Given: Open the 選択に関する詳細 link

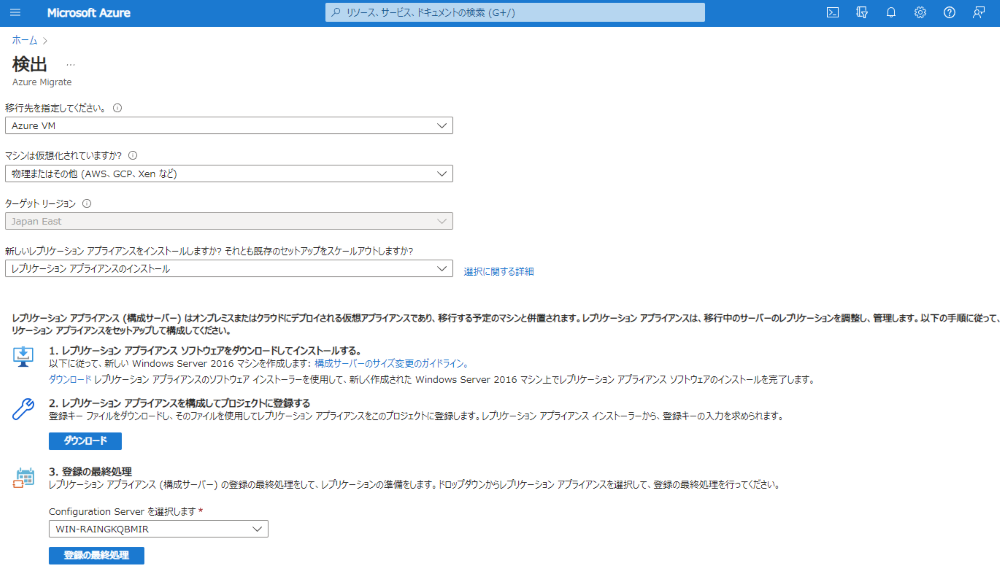Looking at the screenshot, I should tap(499, 272).
